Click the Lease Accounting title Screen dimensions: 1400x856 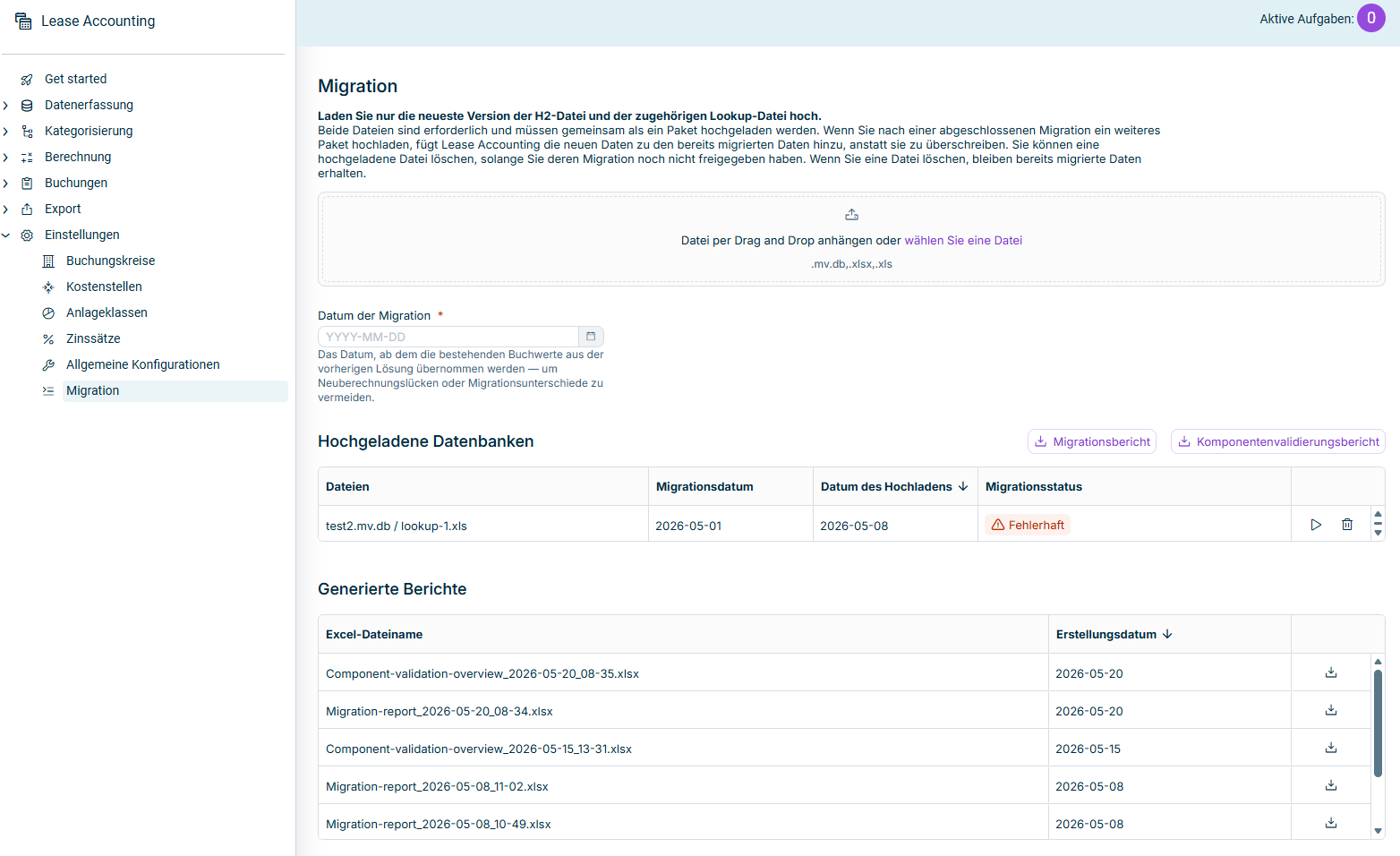(x=98, y=21)
